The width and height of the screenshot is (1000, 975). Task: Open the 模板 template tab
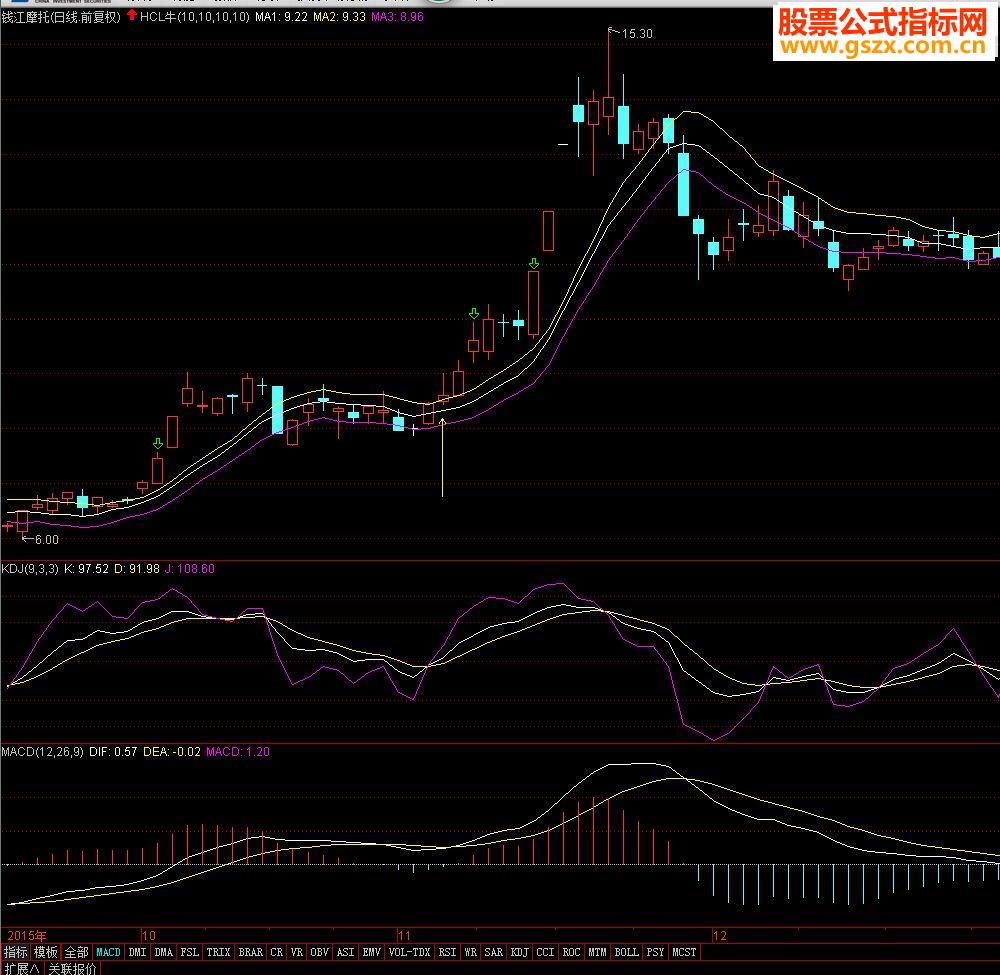45,952
